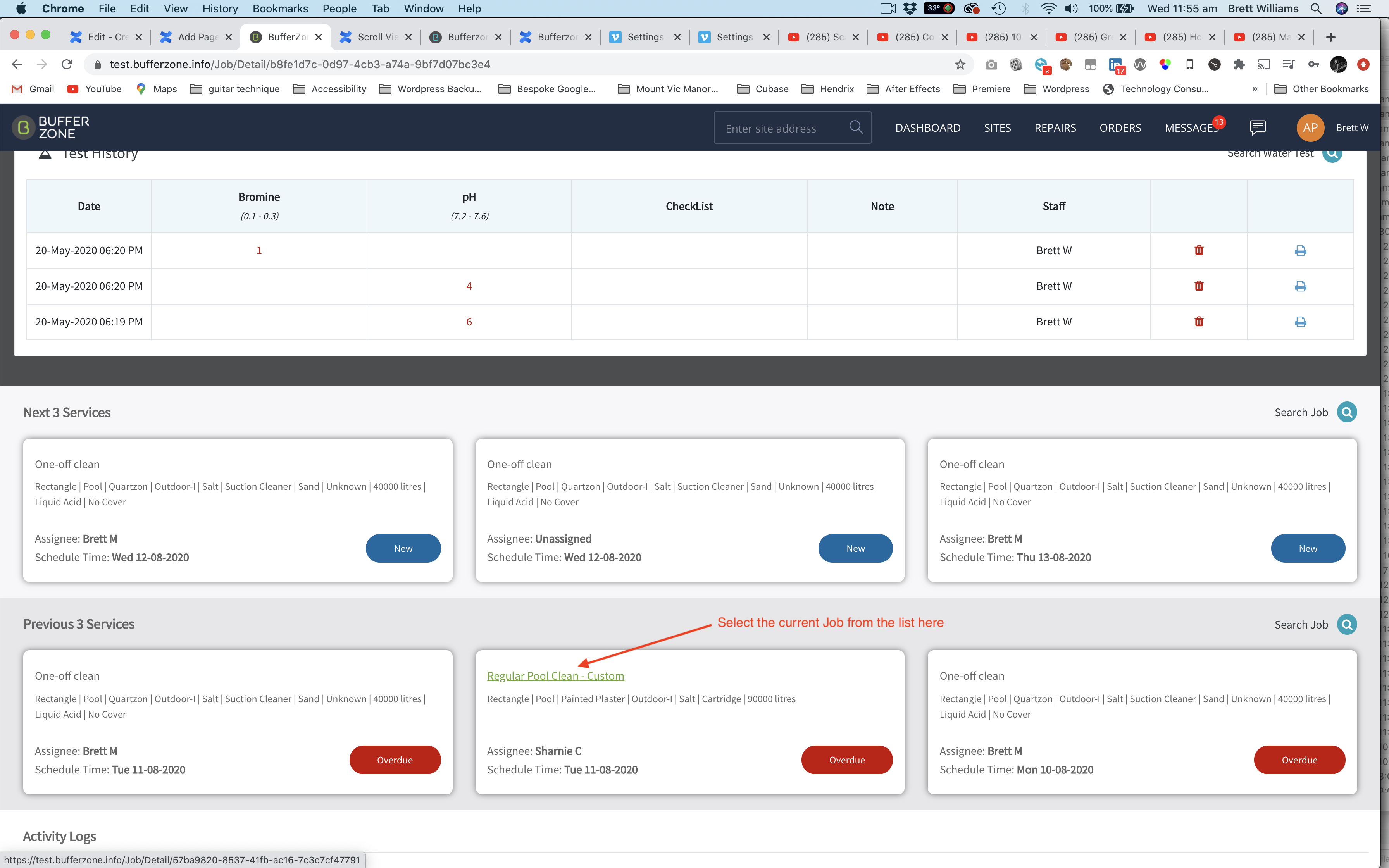Open the chat messages icon in header
This screenshot has width=1389, height=868.
[x=1258, y=127]
